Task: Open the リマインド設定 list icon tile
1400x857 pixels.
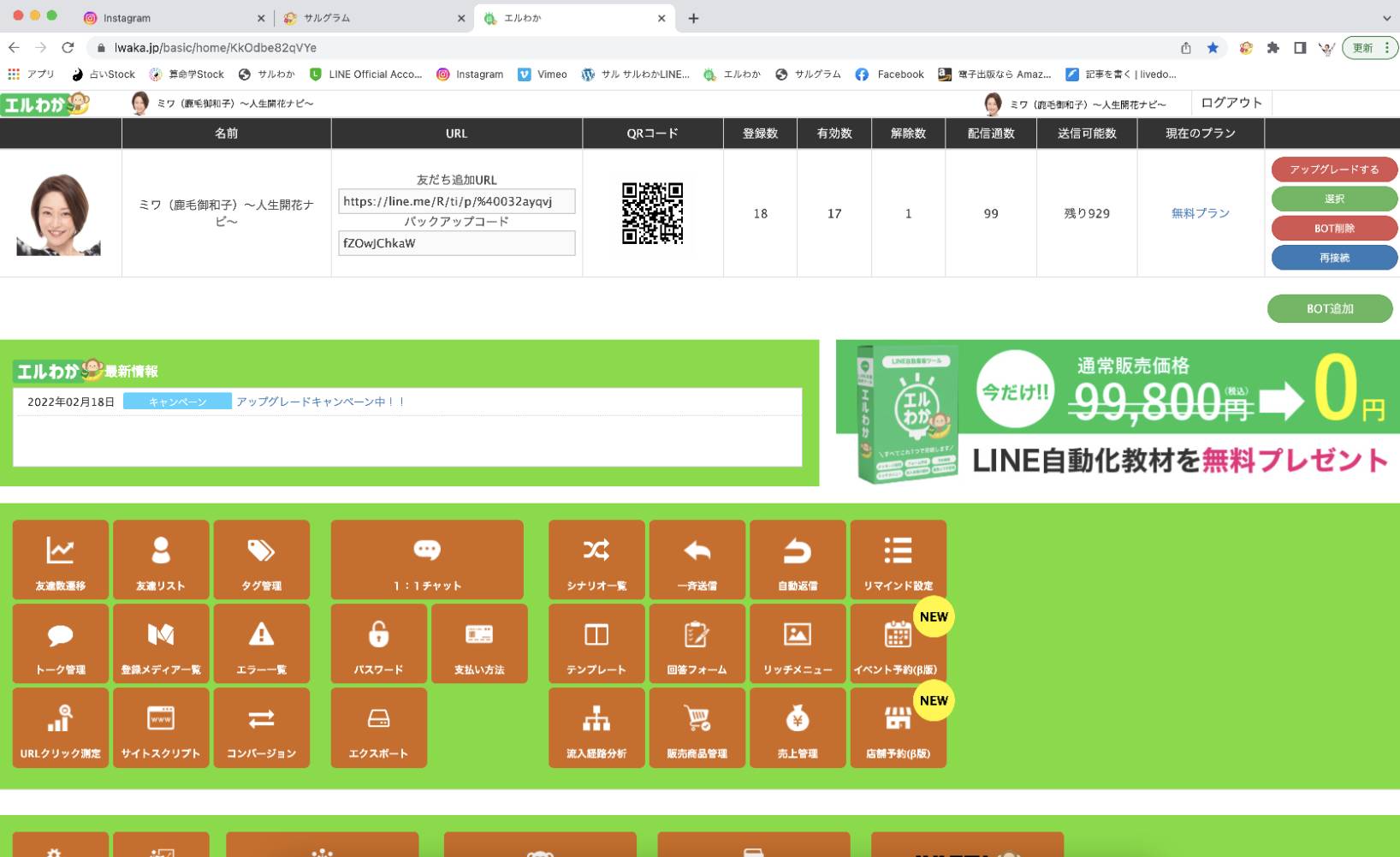Action: click(x=899, y=559)
